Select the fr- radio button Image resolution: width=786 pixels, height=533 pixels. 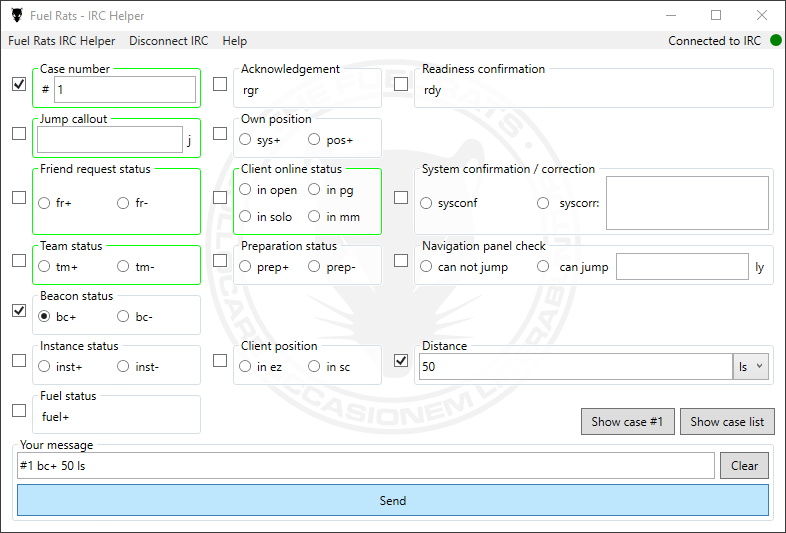pos(123,203)
